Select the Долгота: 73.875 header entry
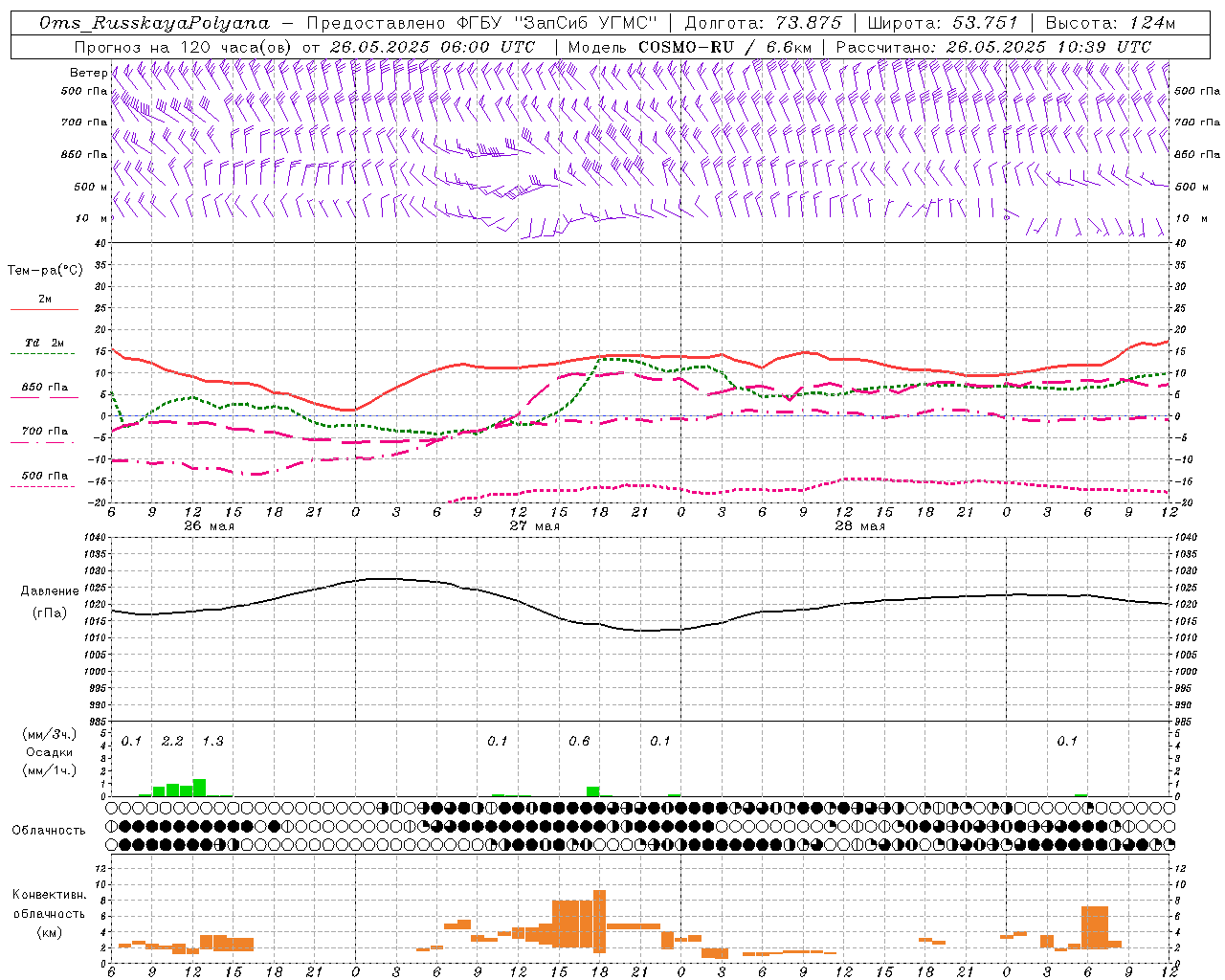 click(763, 23)
